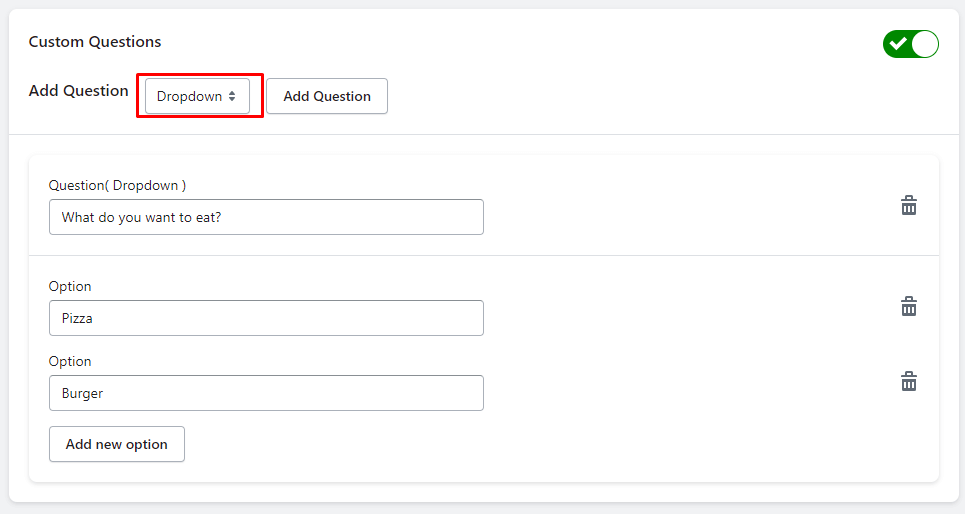Image resolution: width=965 pixels, height=514 pixels.
Task: Click the 'Dropdown' text in the type selector
Action: click(x=189, y=97)
